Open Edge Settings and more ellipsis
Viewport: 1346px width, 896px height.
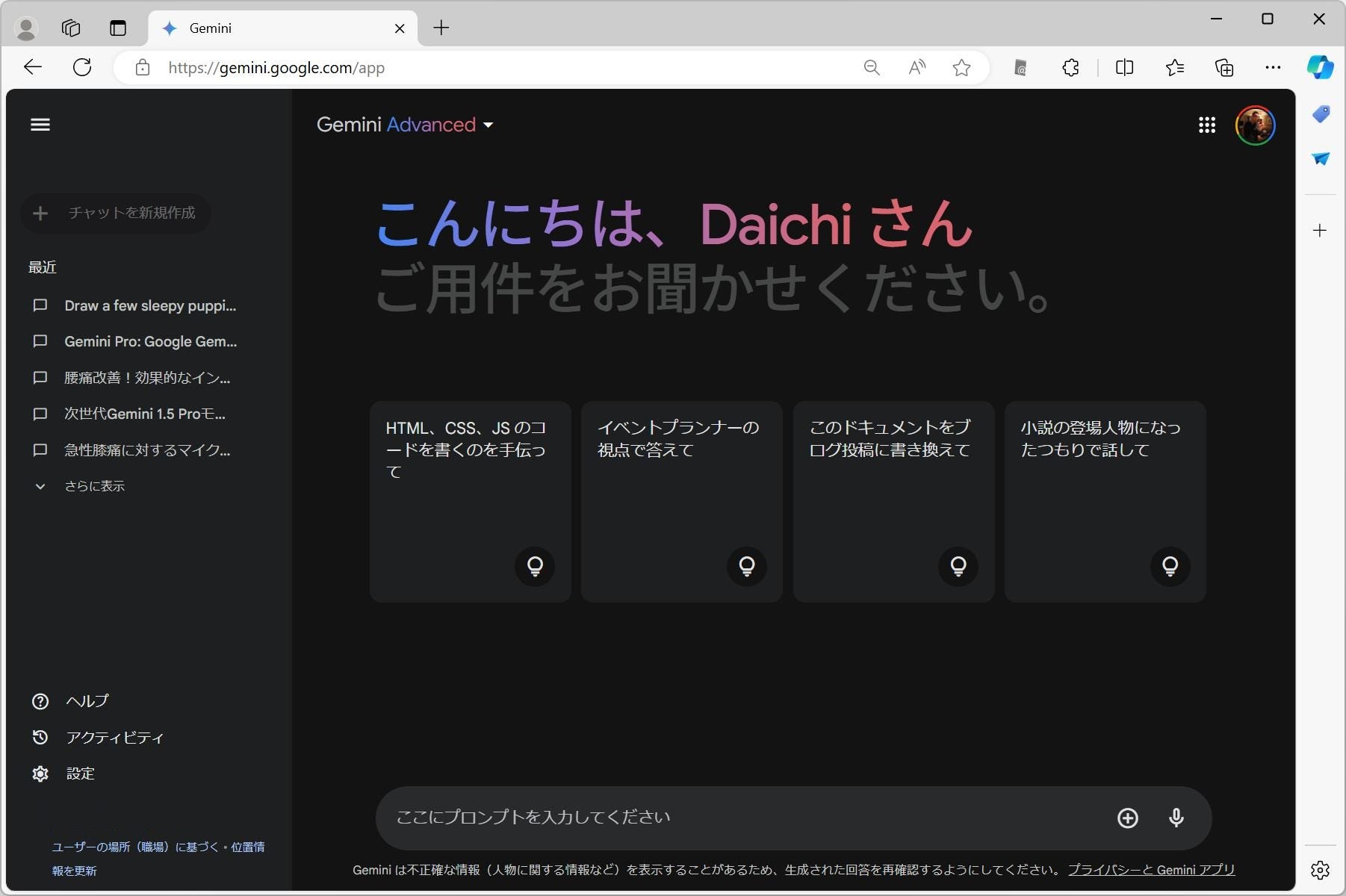[1273, 68]
